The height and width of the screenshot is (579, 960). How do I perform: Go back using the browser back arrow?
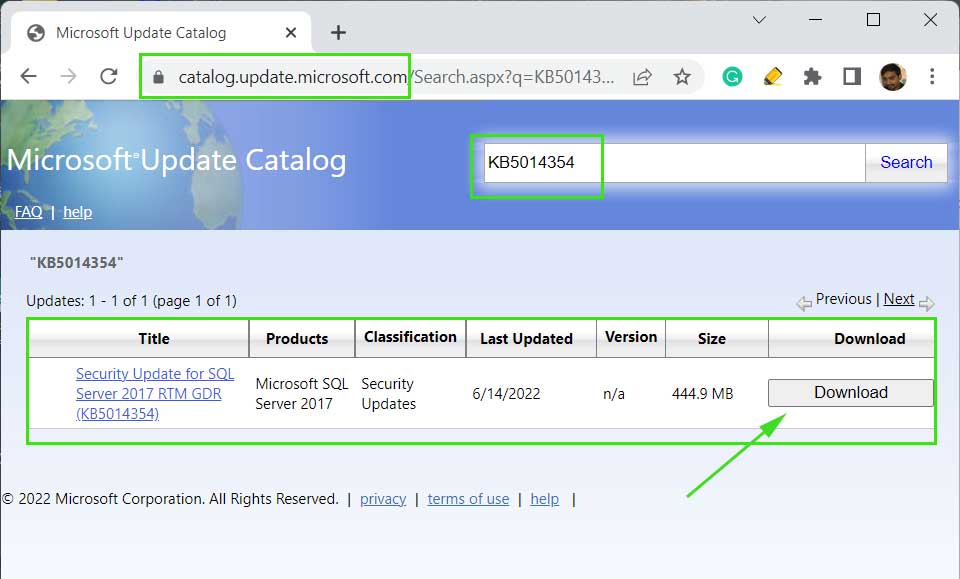(x=29, y=77)
